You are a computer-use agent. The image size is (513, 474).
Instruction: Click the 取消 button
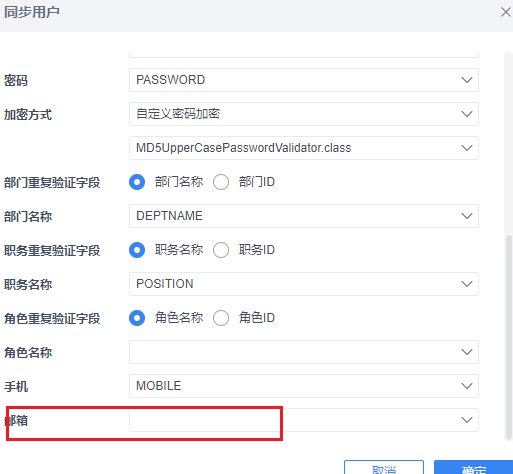click(x=384, y=467)
